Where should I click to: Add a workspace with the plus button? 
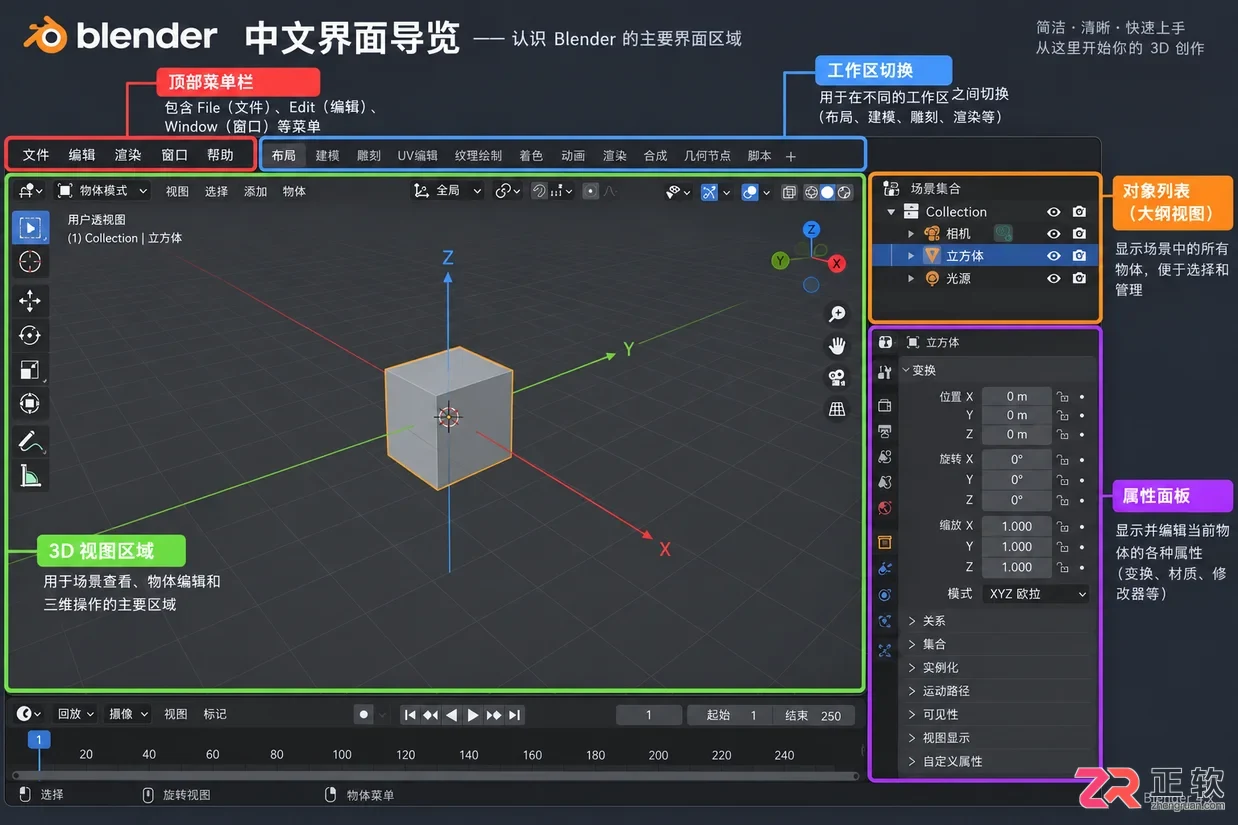click(x=791, y=156)
